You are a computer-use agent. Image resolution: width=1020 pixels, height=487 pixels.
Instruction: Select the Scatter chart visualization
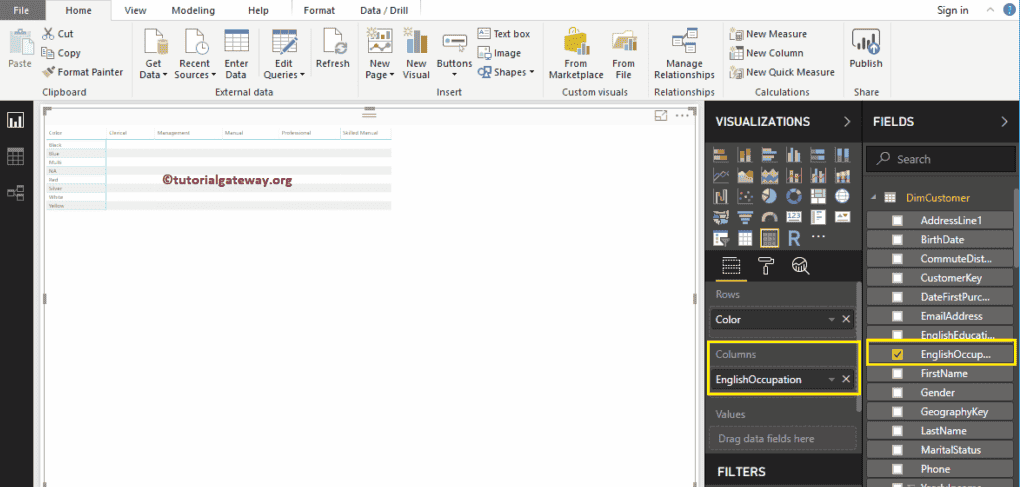point(745,196)
